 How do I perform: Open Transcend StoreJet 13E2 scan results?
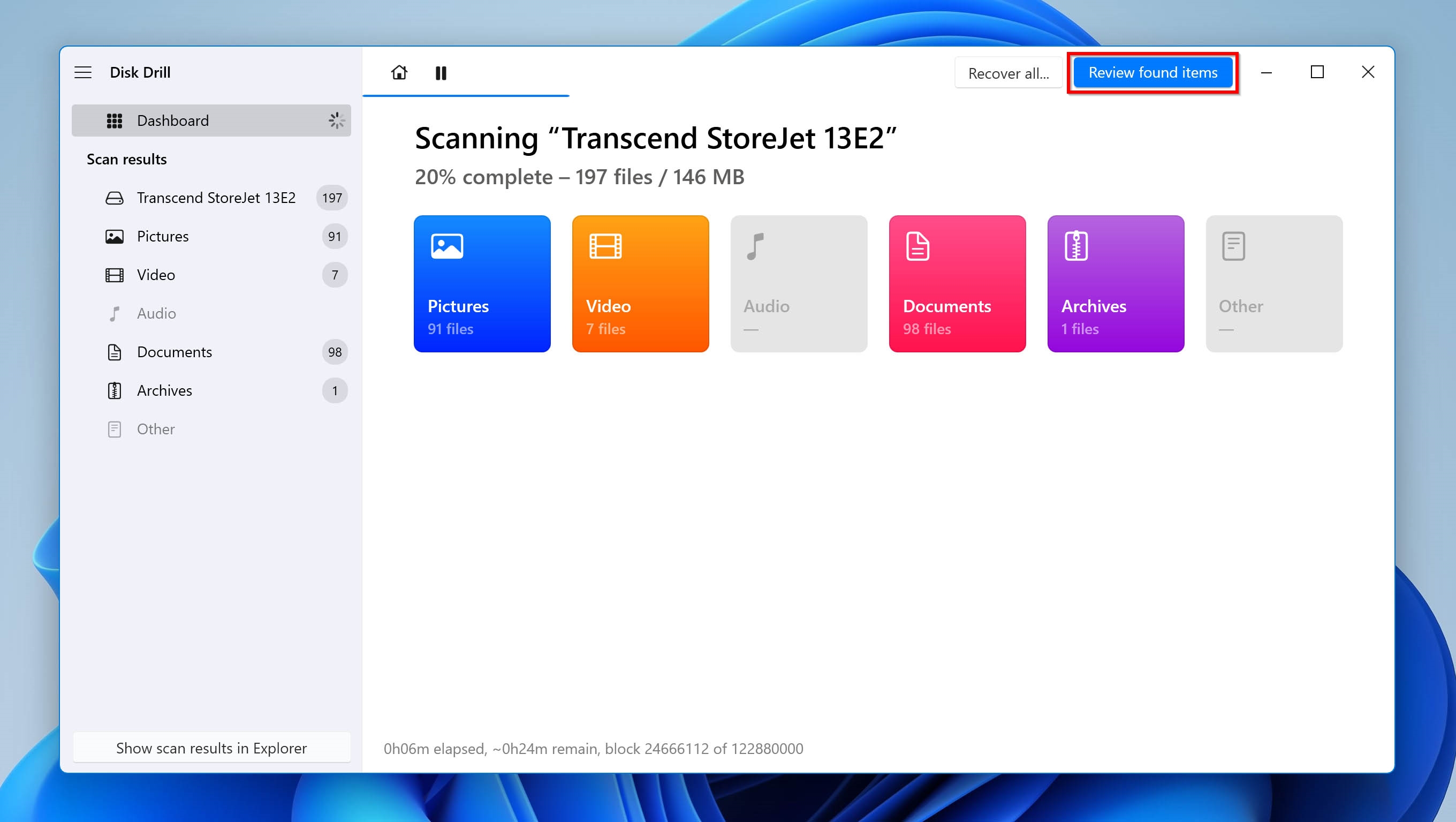point(211,198)
